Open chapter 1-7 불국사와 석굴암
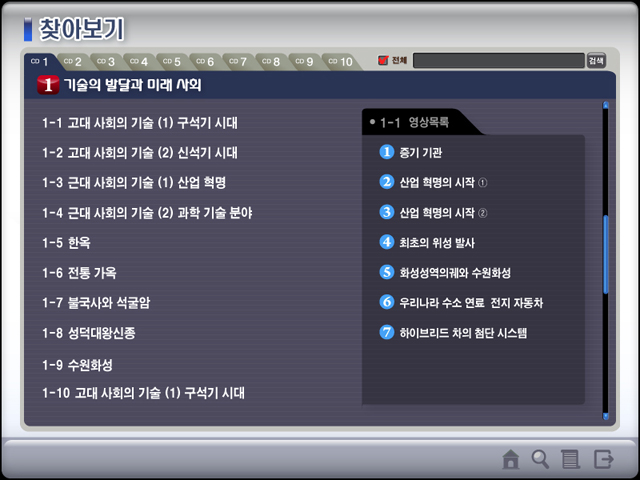640x480 pixels. click(x=96, y=303)
